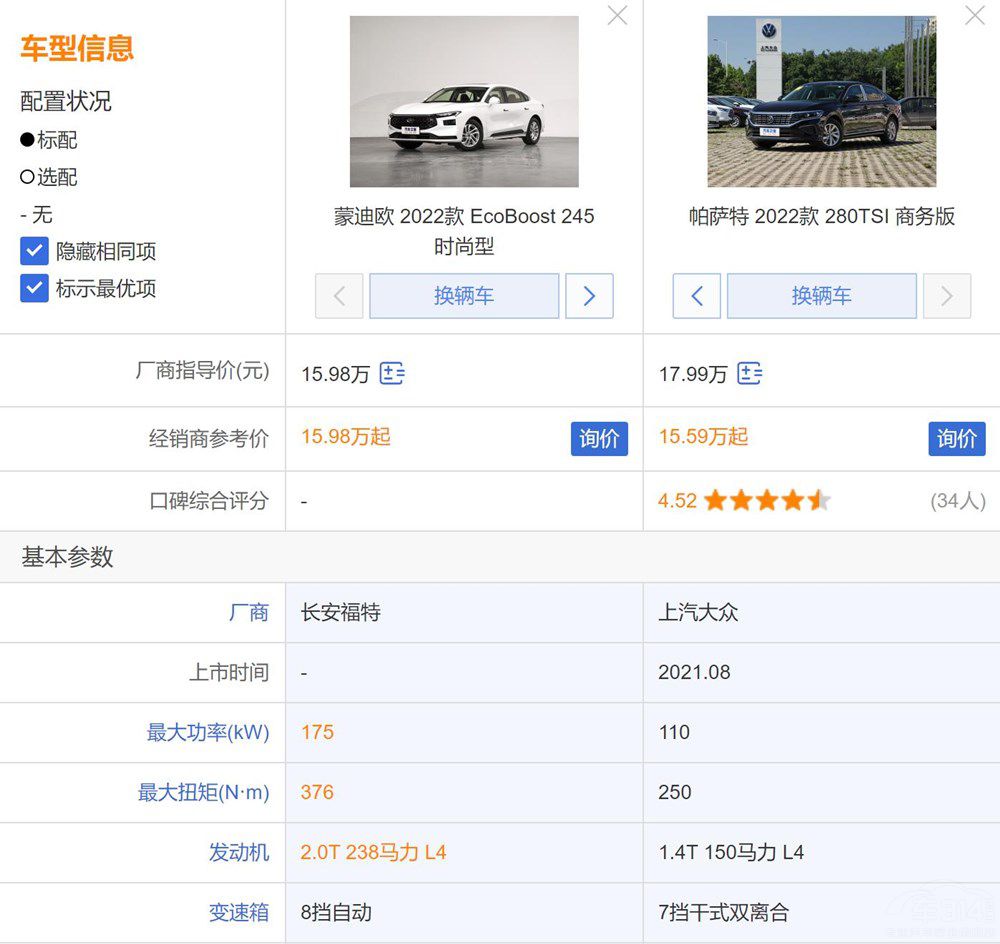Image resolution: width=1000 pixels, height=944 pixels.
Task: Click previous arrow for the 帕萨特 model
Action: point(697,296)
